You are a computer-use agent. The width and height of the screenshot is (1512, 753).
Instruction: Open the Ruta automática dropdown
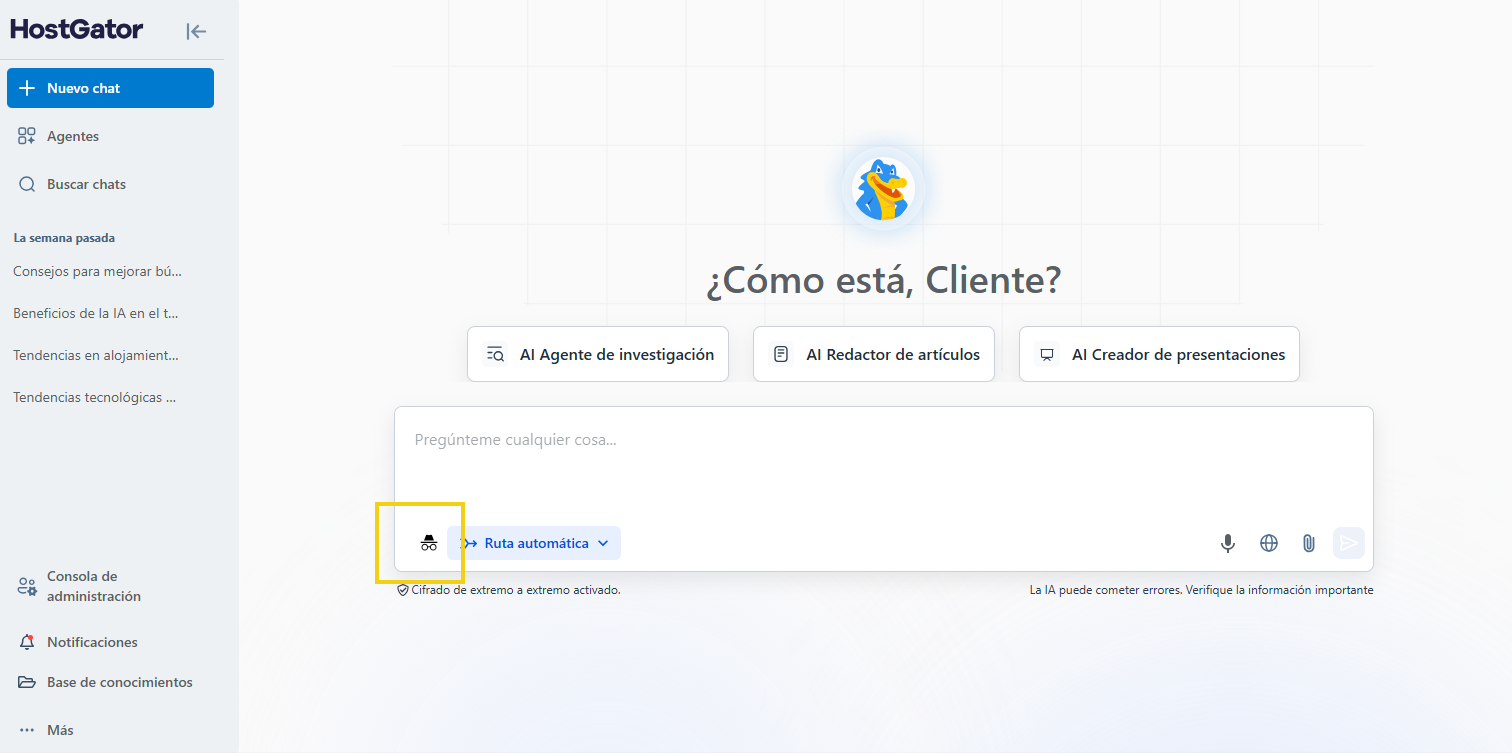(534, 543)
